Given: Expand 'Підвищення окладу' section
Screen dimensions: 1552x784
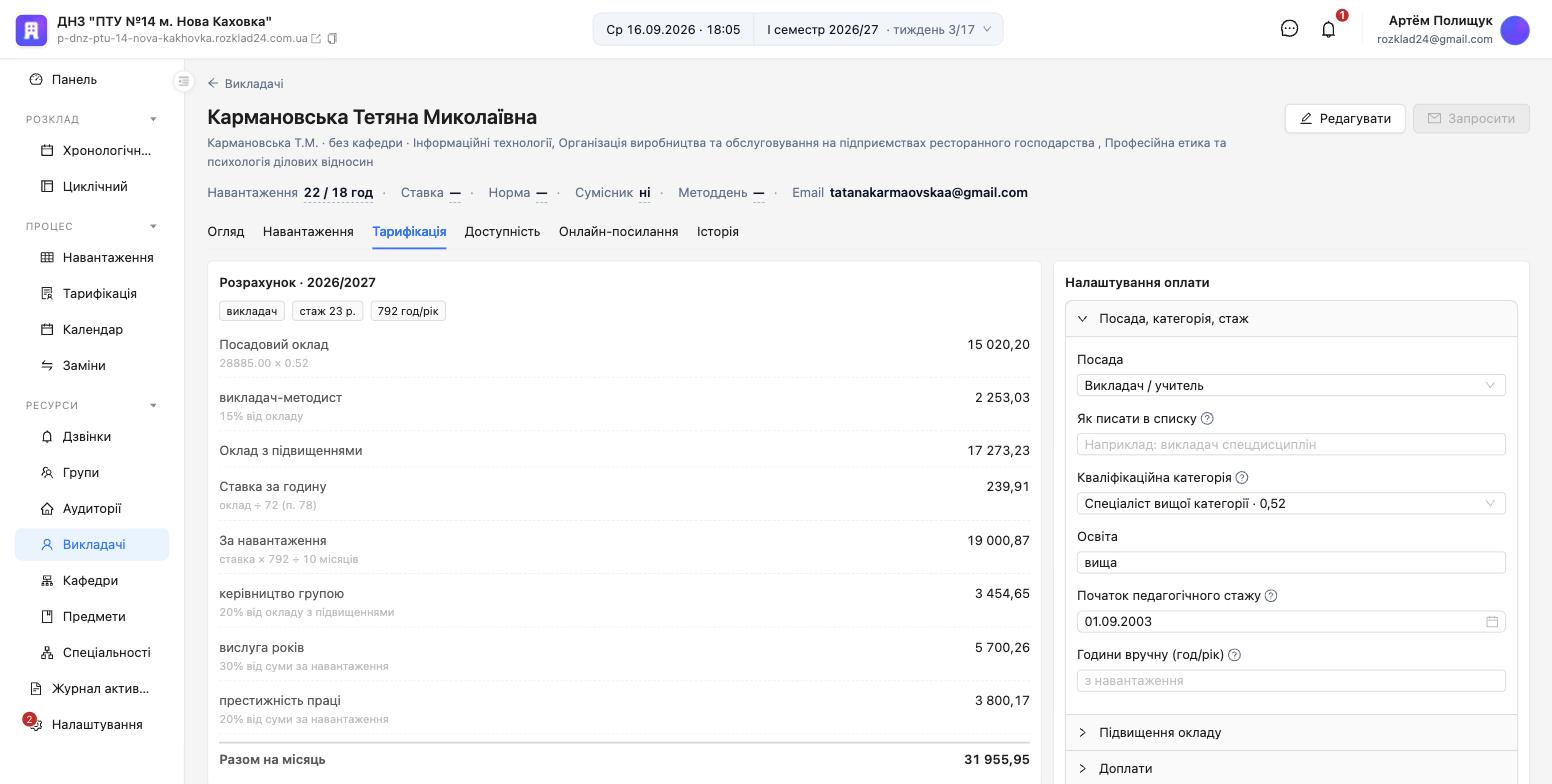Looking at the screenshot, I should coord(1291,733).
